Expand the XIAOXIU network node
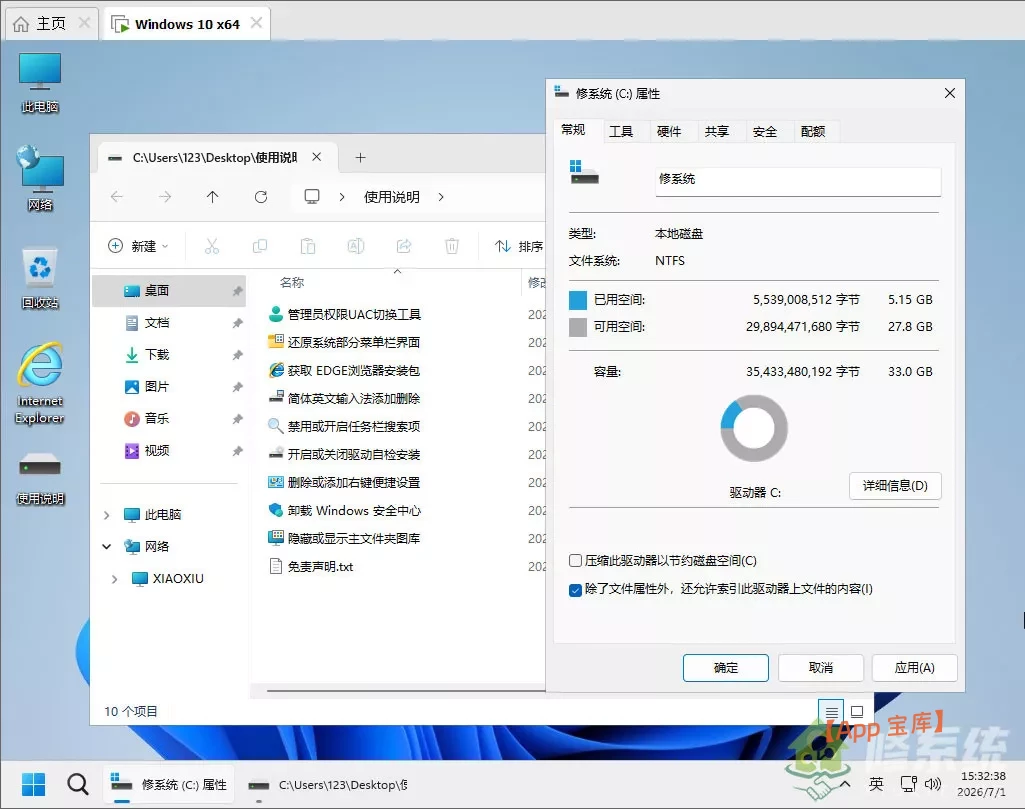This screenshot has width=1025, height=809. [114, 579]
